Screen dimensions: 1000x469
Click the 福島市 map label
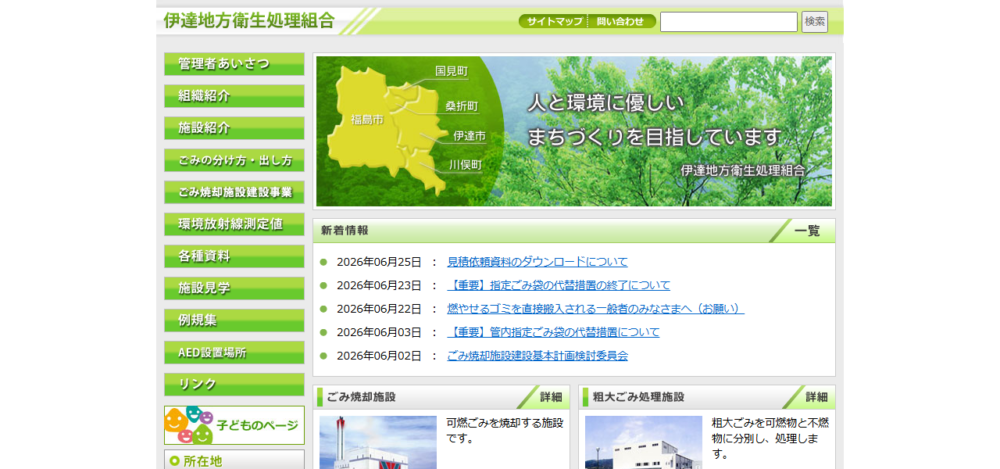[367, 119]
